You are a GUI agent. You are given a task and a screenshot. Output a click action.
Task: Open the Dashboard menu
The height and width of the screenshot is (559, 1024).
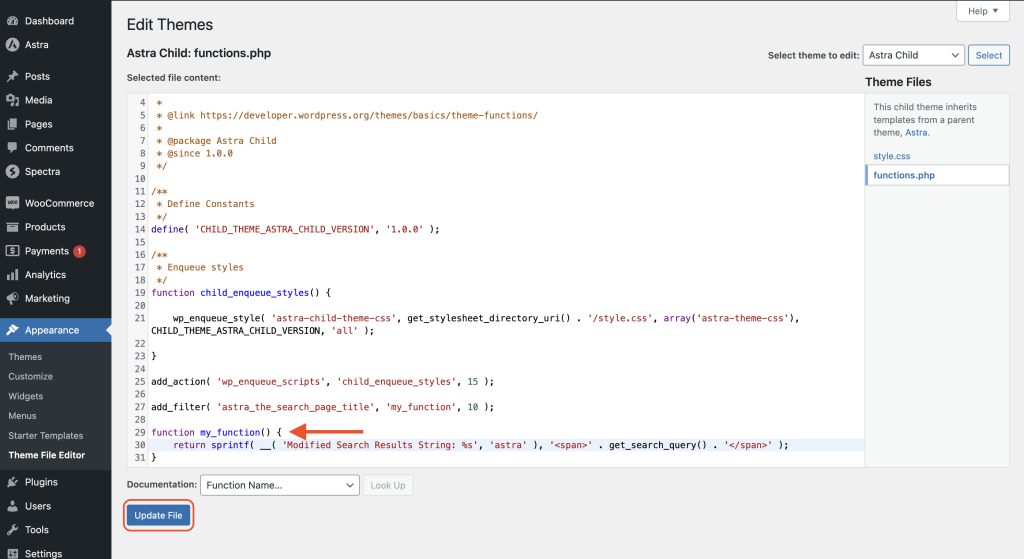(56, 21)
